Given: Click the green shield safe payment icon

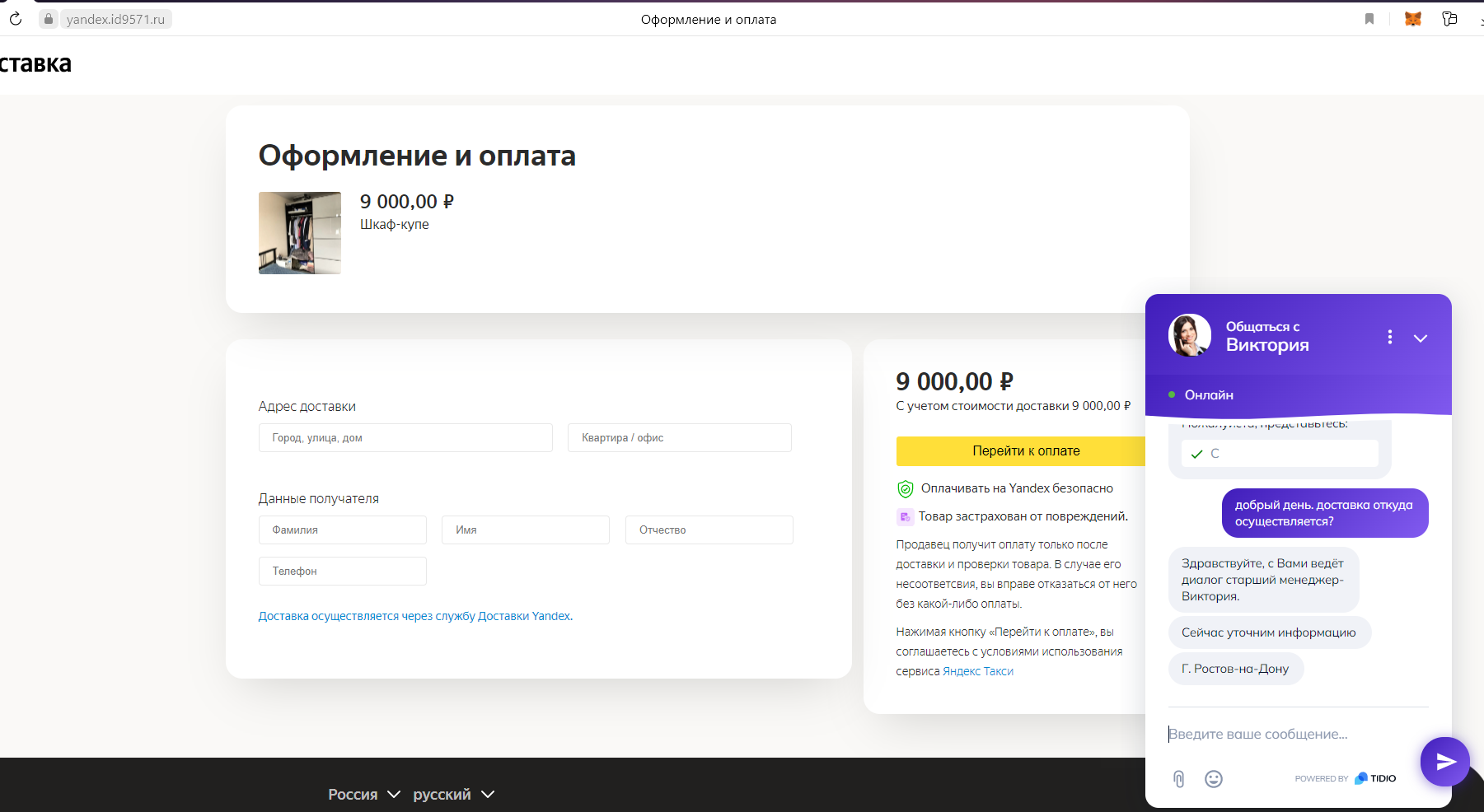Looking at the screenshot, I should coord(905,489).
